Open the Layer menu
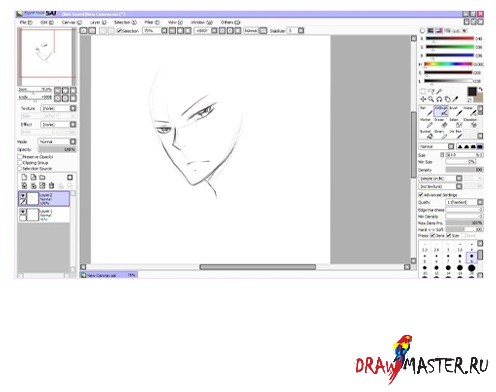The height and width of the screenshot is (392, 496). pyautogui.click(x=98, y=22)
